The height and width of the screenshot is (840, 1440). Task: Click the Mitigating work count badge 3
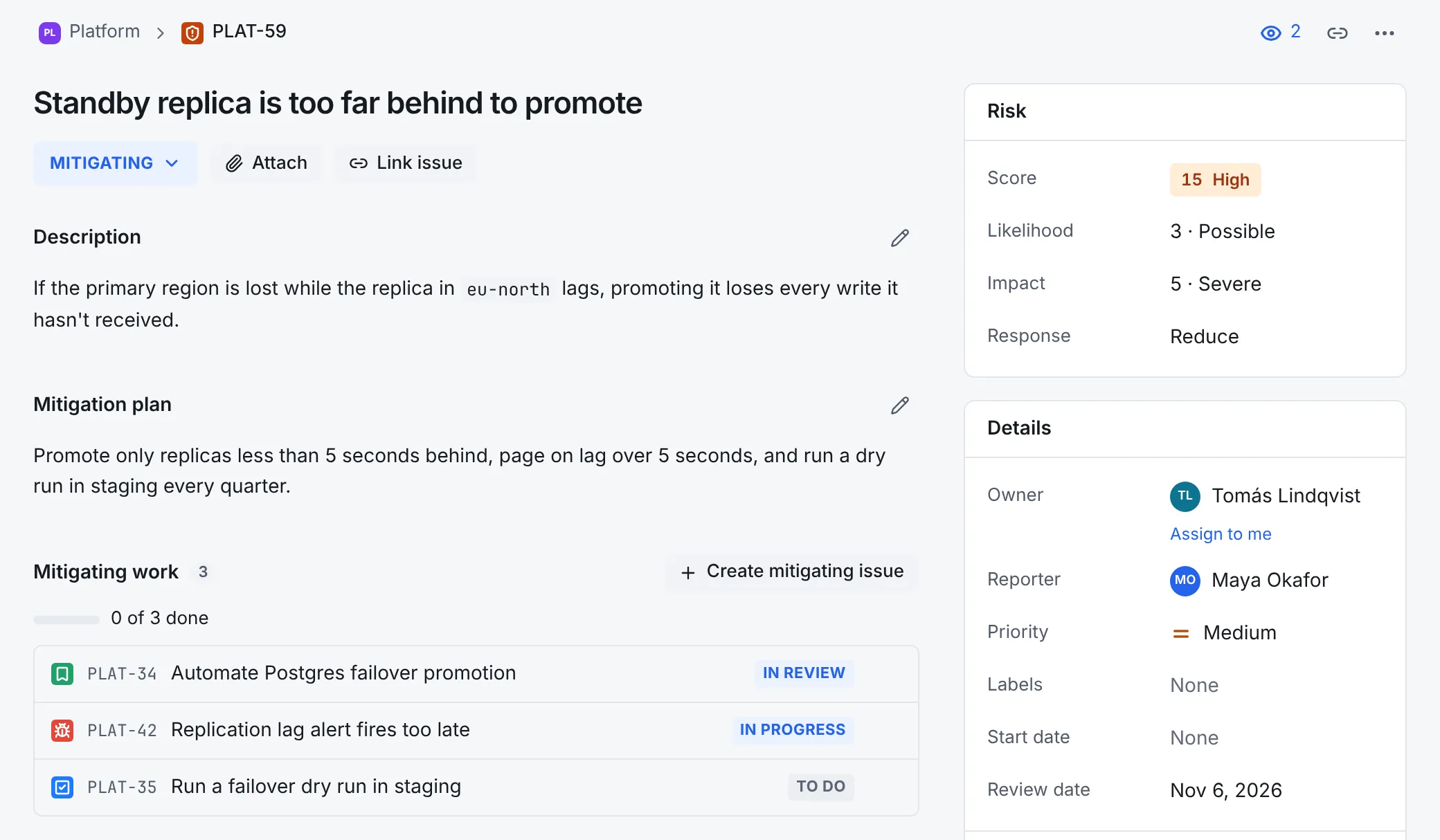203,572
